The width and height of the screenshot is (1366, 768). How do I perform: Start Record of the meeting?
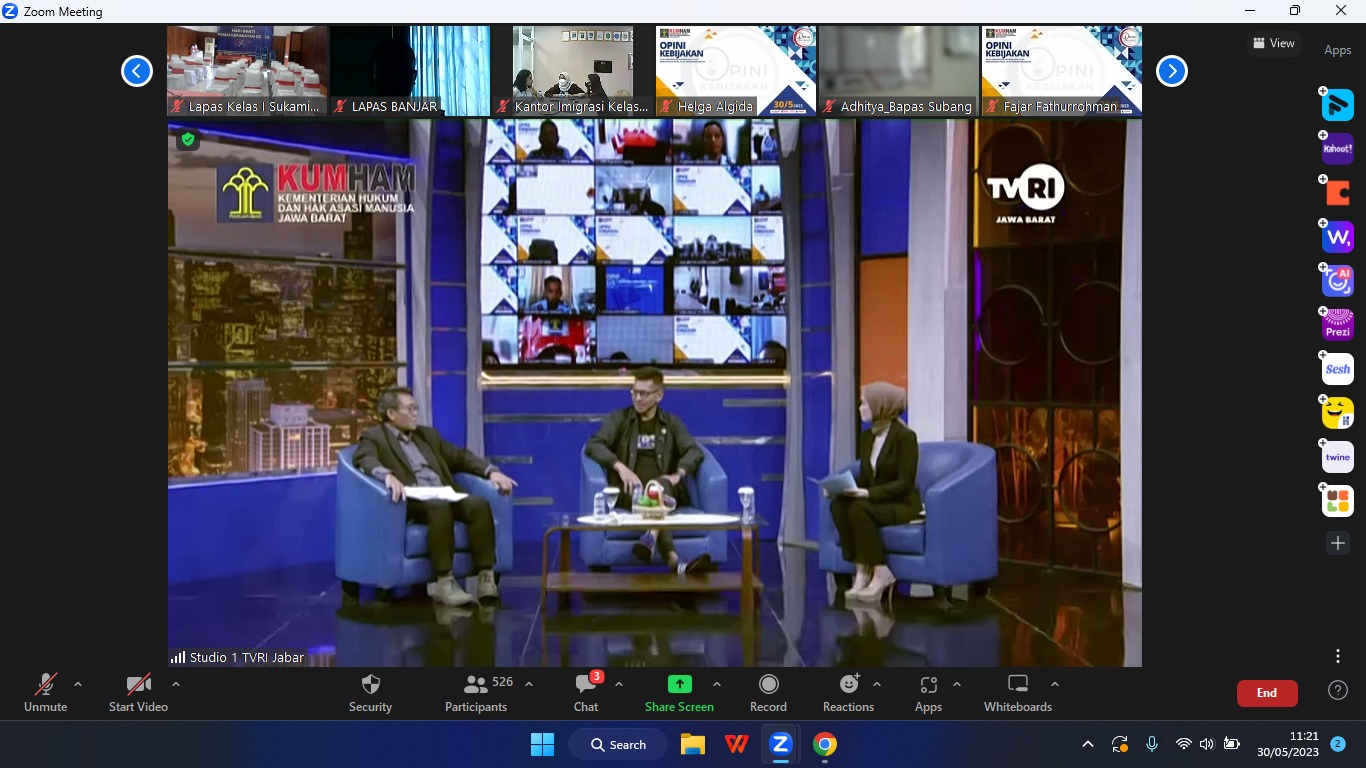(x=768, y=692)
